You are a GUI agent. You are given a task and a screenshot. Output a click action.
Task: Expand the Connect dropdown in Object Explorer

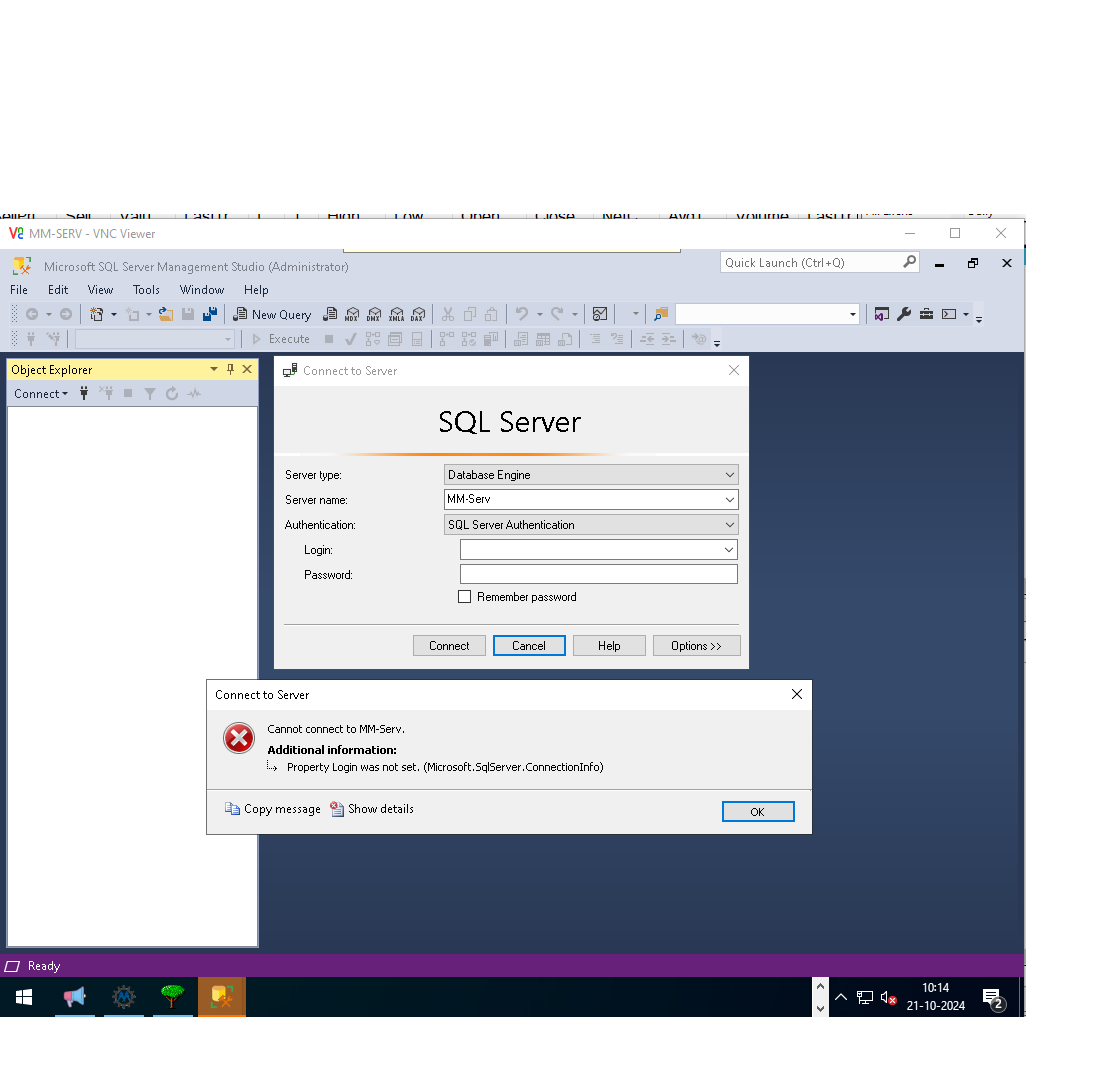pyautogui.click(x=41, y=394)
